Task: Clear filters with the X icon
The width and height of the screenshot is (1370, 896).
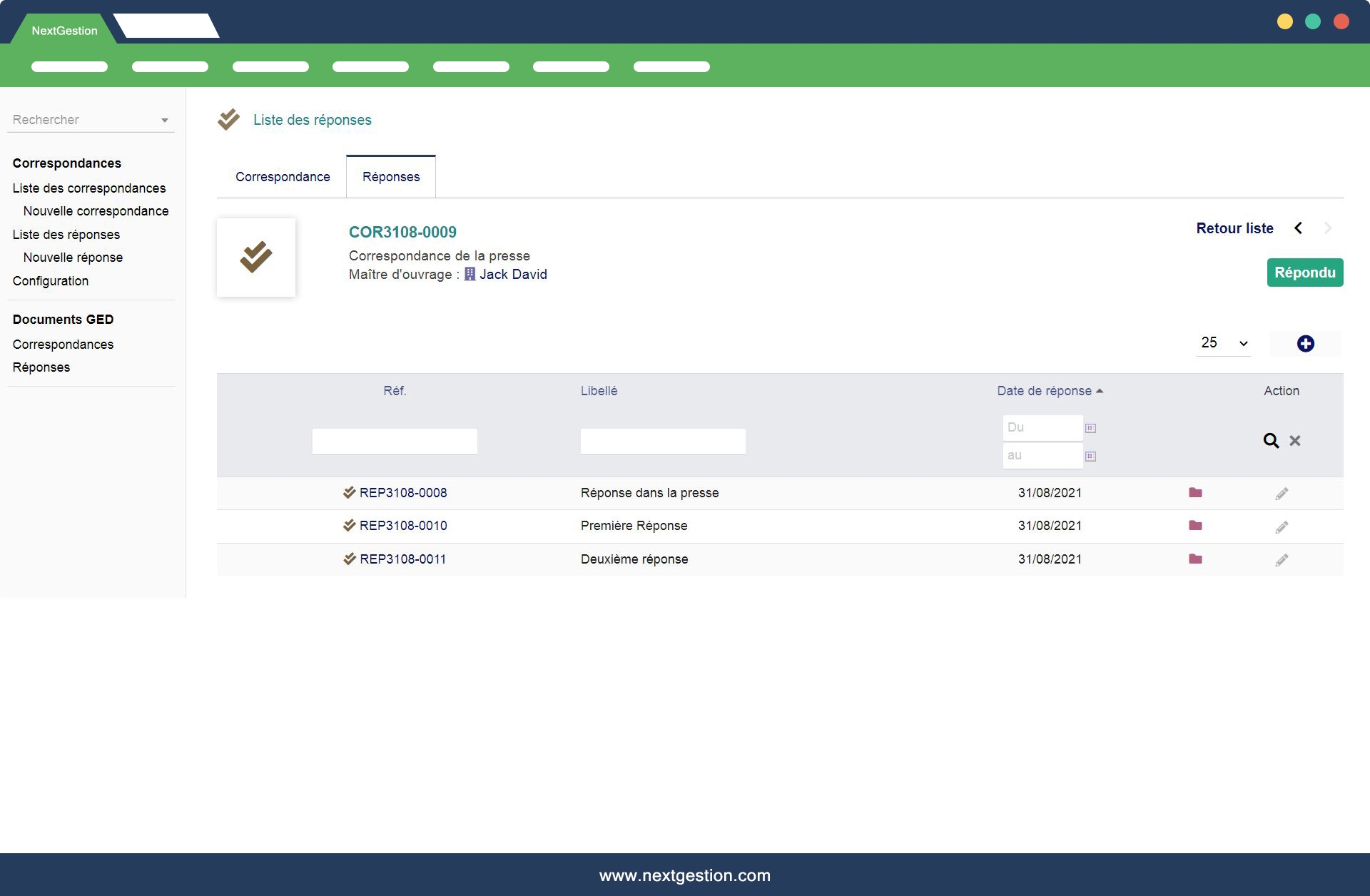Action: coord(1295,441)
